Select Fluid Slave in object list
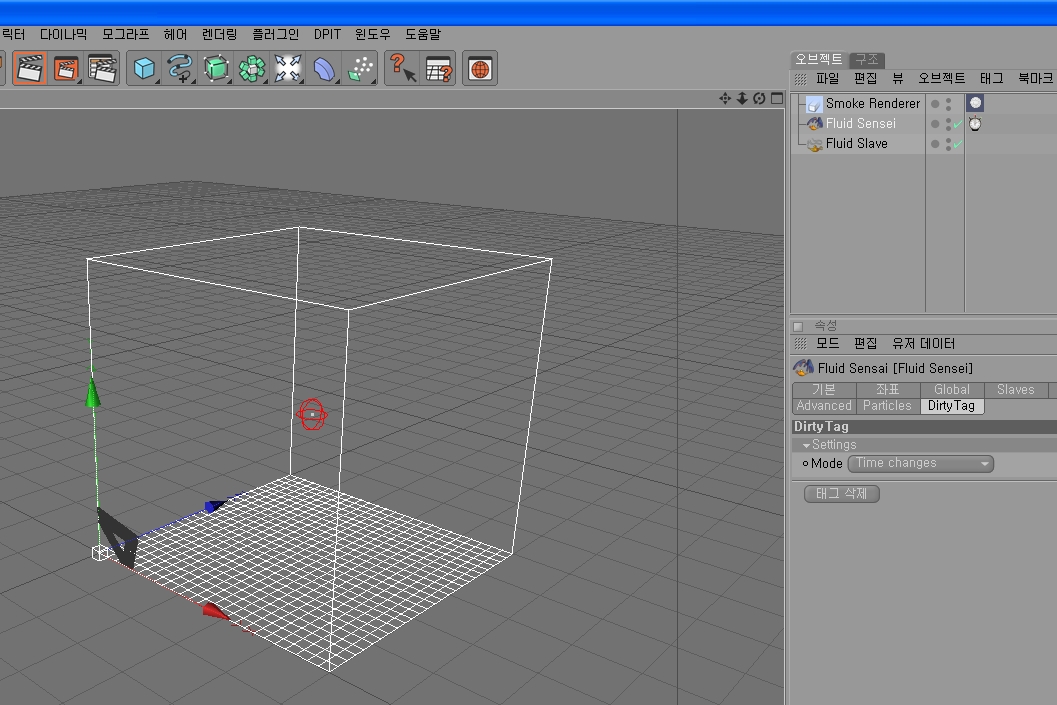1057x705 pixels. pos(857,144)
